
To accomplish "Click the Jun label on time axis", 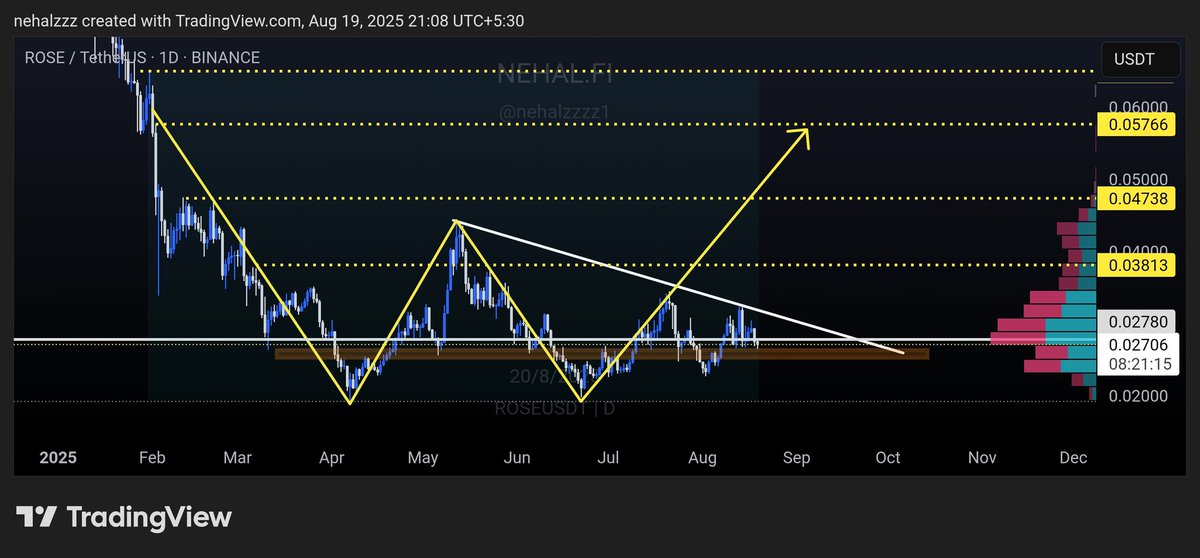I will click(517, 458).
